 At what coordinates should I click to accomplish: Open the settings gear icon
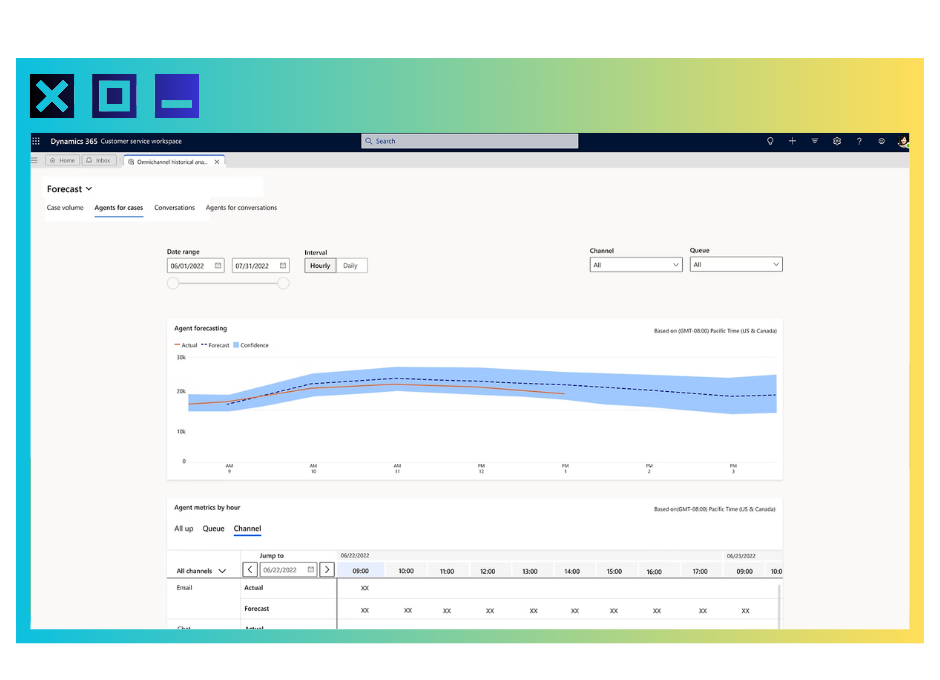tap(837, 141)
